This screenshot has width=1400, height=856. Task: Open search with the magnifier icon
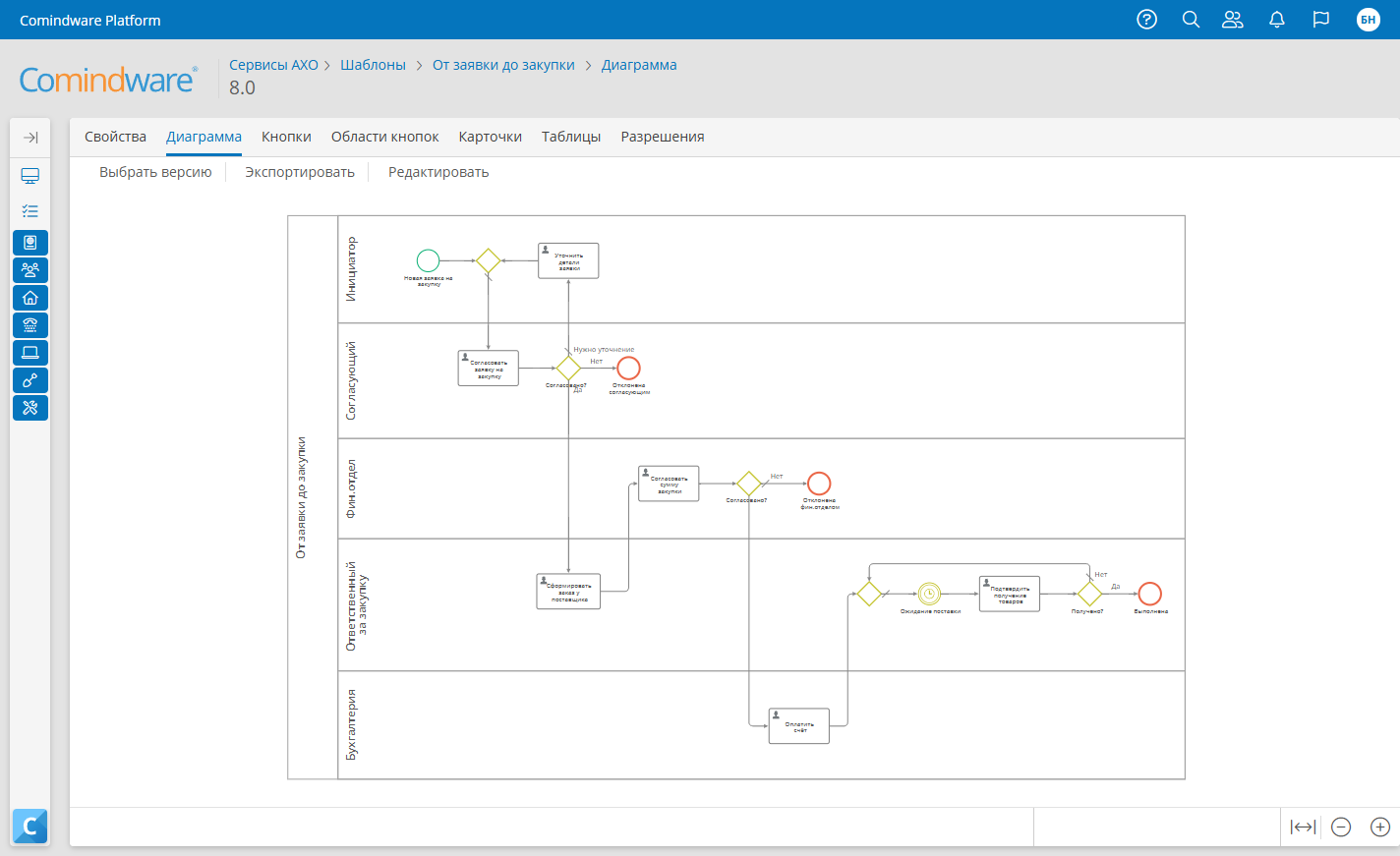point(1191,20)
